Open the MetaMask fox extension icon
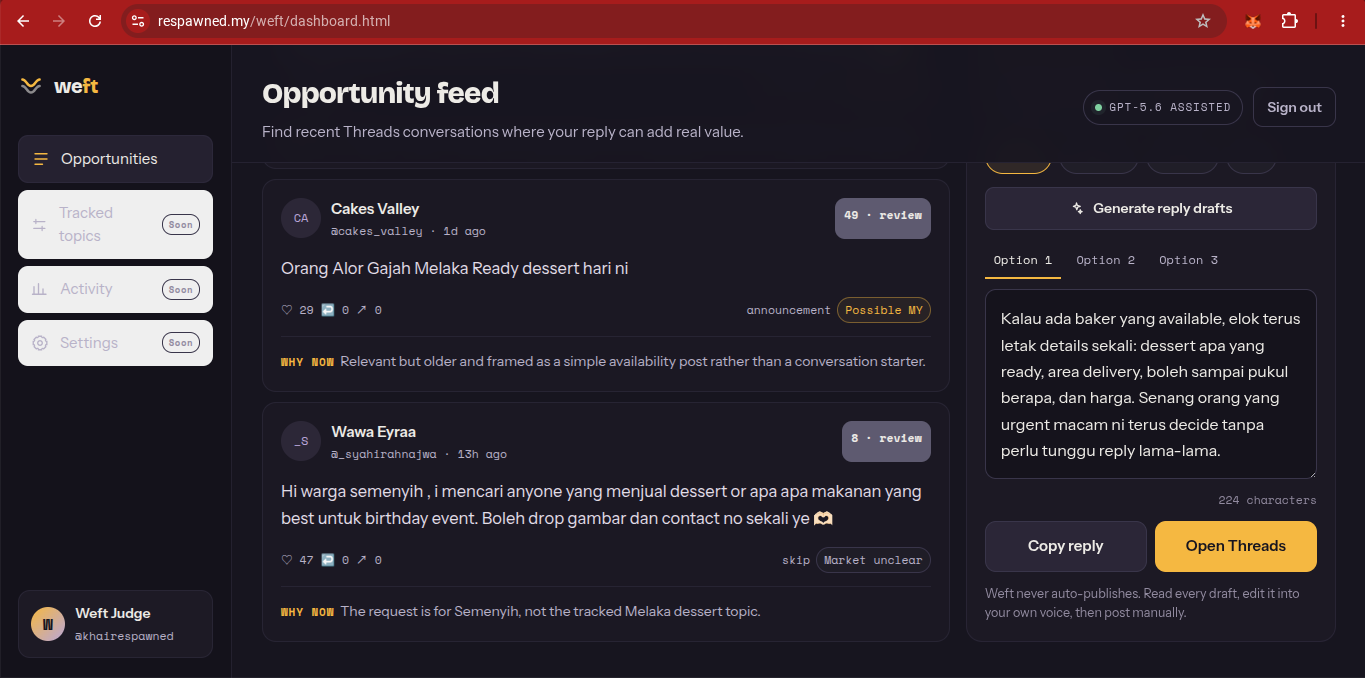This screenshot has width=1365, height=678. [1253, 21]
